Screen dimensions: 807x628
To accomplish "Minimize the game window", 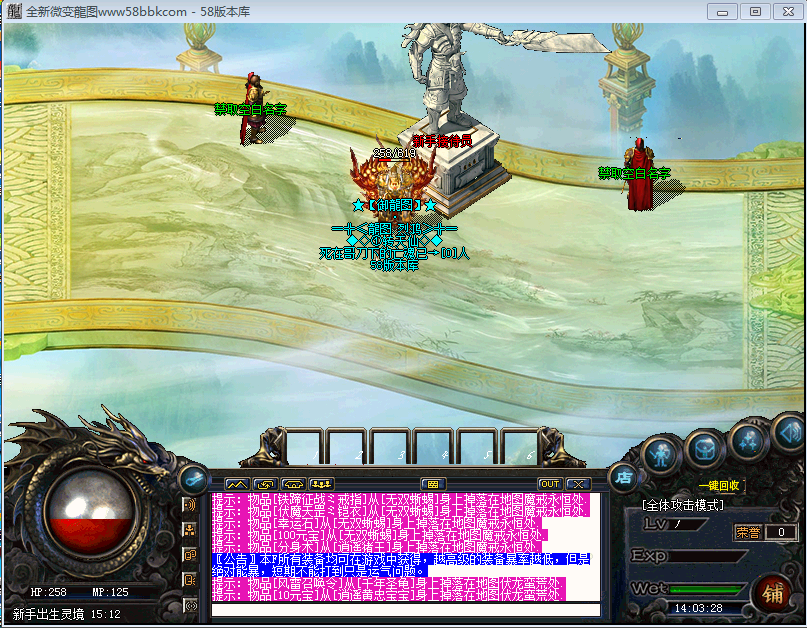I will pyautogui.click(x=722, y=11).
